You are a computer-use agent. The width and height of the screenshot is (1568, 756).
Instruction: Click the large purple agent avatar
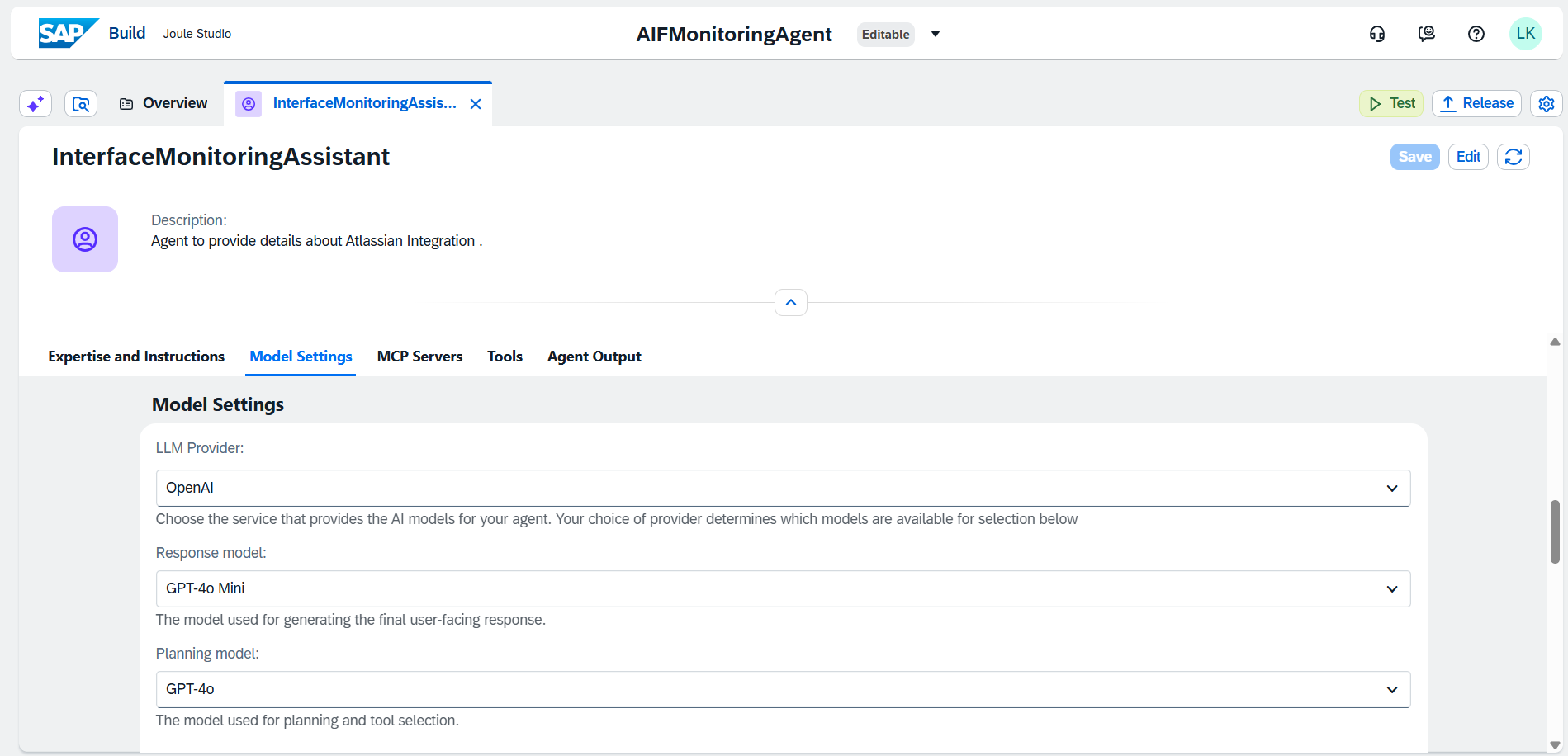85,239
